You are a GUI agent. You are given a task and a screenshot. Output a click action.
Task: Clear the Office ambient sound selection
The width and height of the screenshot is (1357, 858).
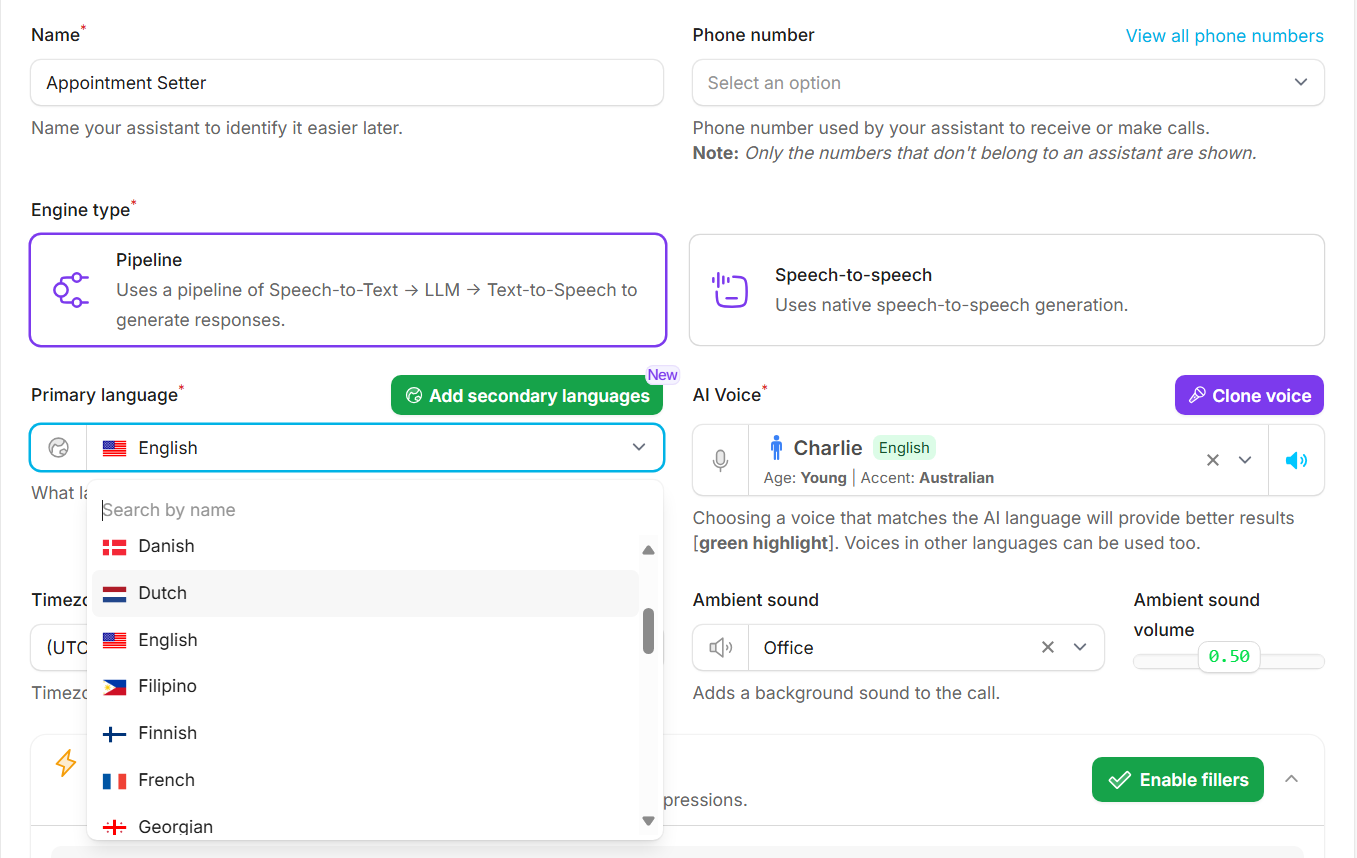tap(1047, 648)
